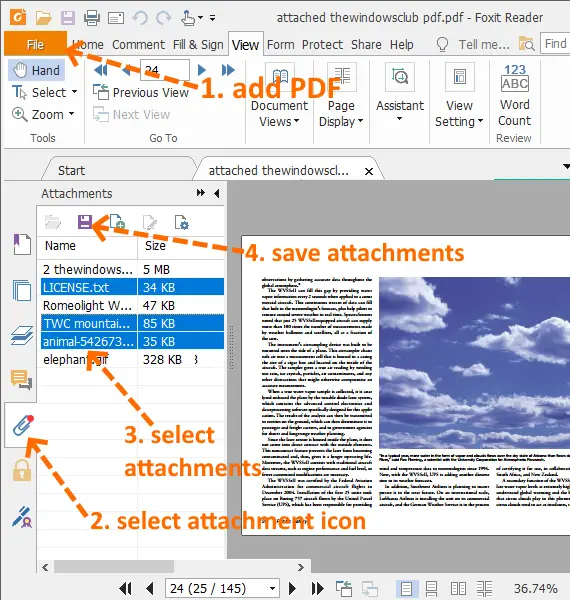Open the Bookmarks sidebar panel icon

22,244
